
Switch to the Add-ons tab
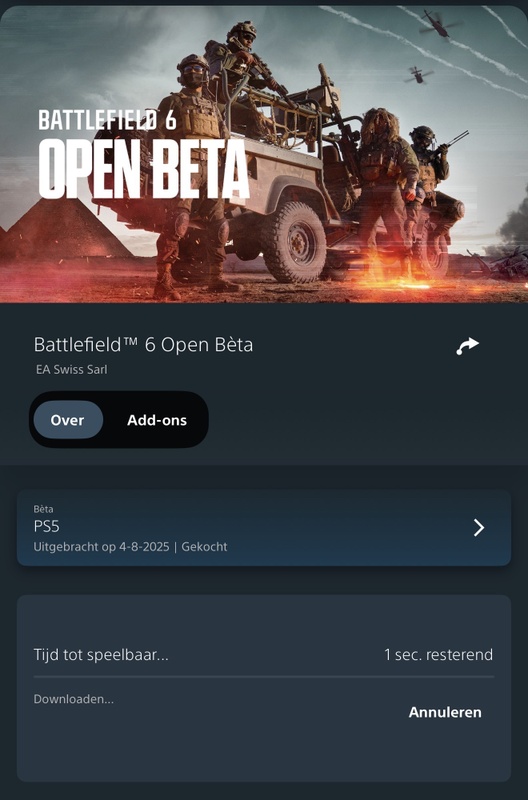(x=157, y=420)
